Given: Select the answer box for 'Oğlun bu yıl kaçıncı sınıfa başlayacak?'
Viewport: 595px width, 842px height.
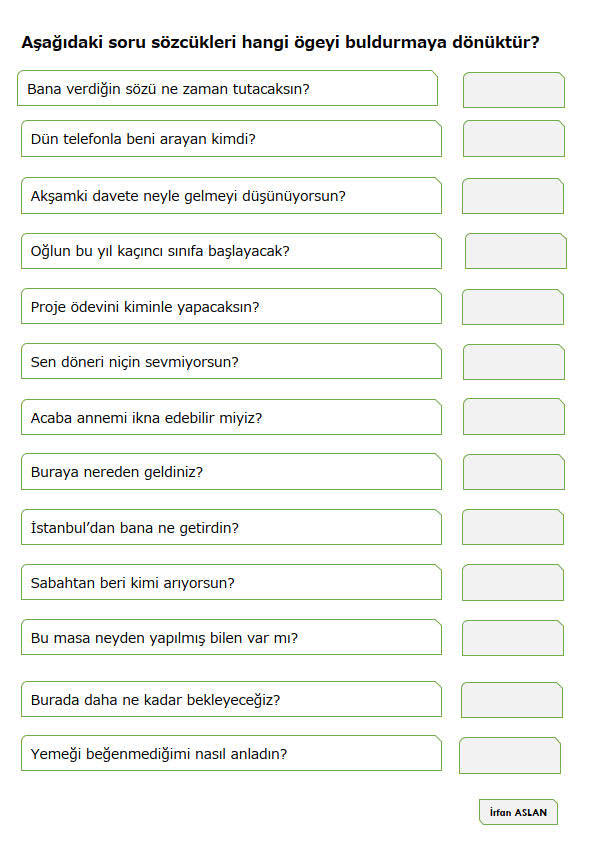Looking at the screenshot, I should click(x=516, y=251).
